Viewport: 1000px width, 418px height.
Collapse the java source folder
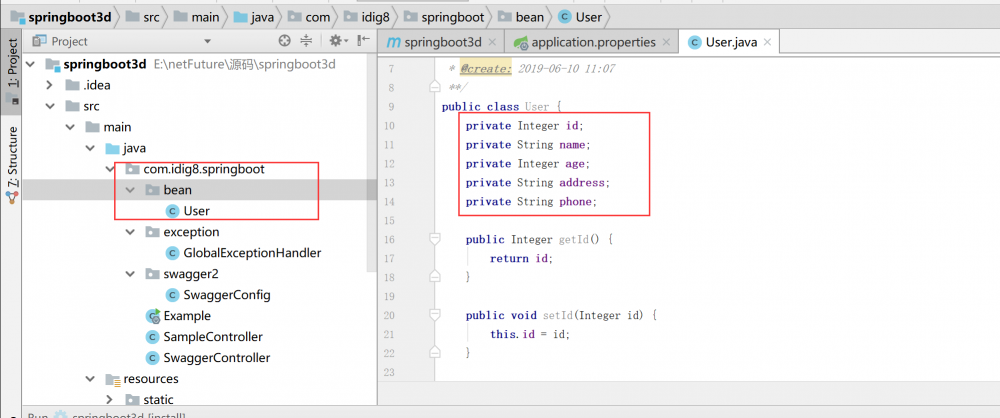[90, 149]
